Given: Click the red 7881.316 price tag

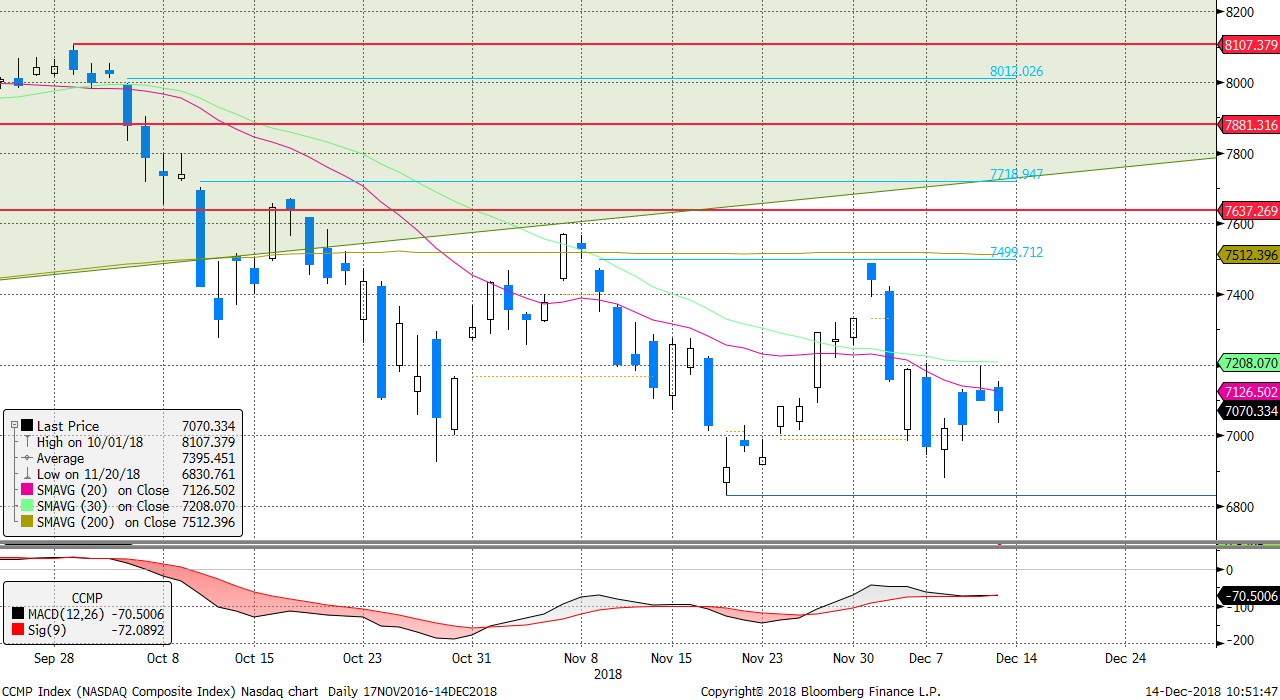Looking at the screenshot, I should 1250,125.
